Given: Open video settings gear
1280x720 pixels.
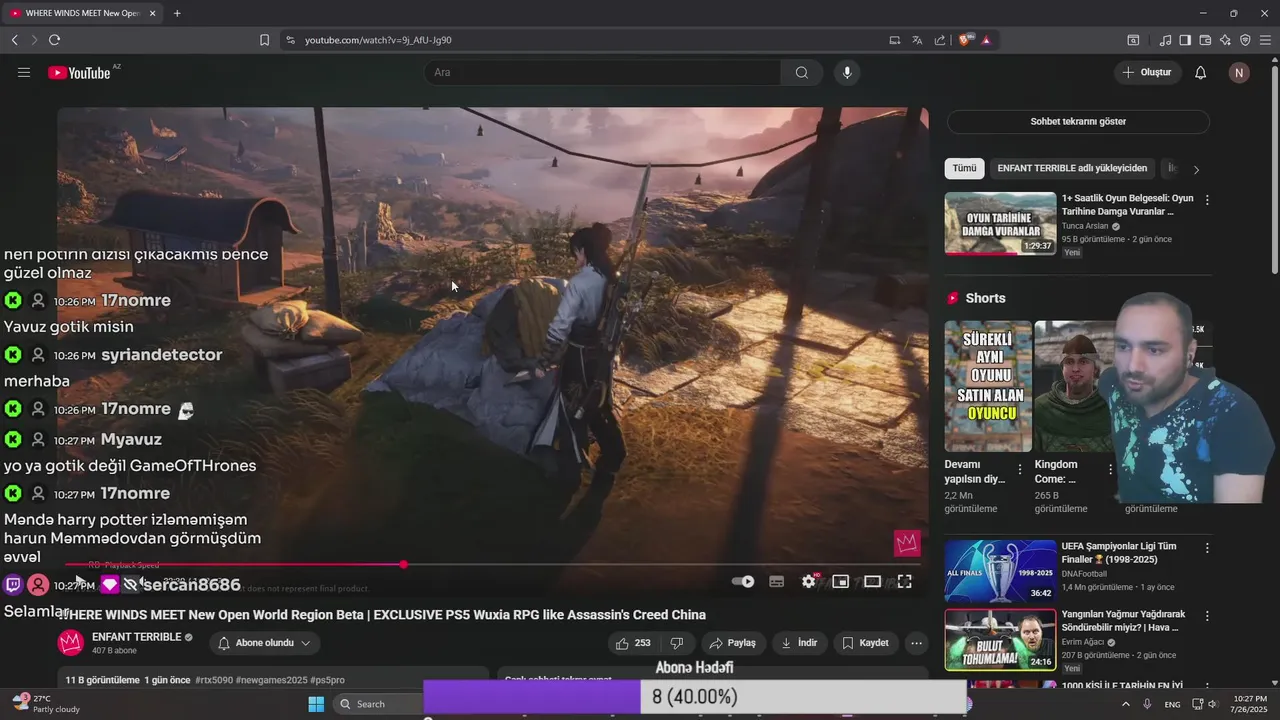Looking at the screenshot, I should tap(809, 582).
